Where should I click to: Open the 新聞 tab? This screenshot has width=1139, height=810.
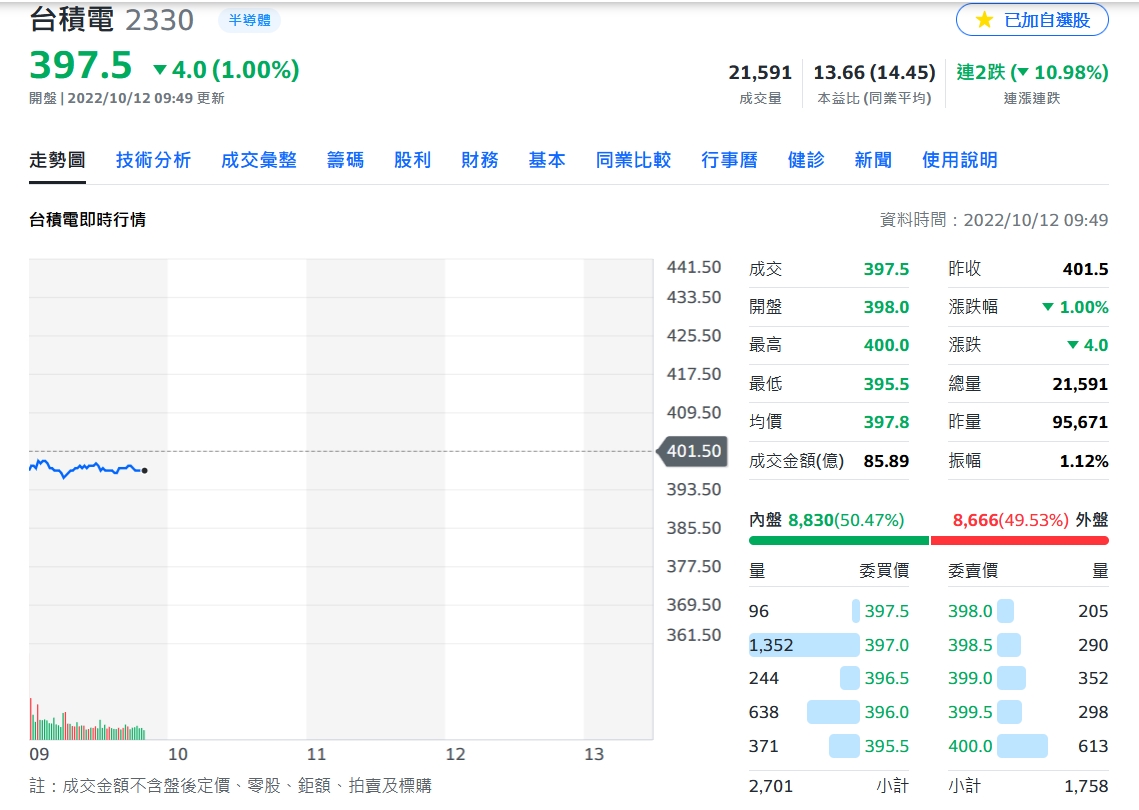tap(873, 160)
